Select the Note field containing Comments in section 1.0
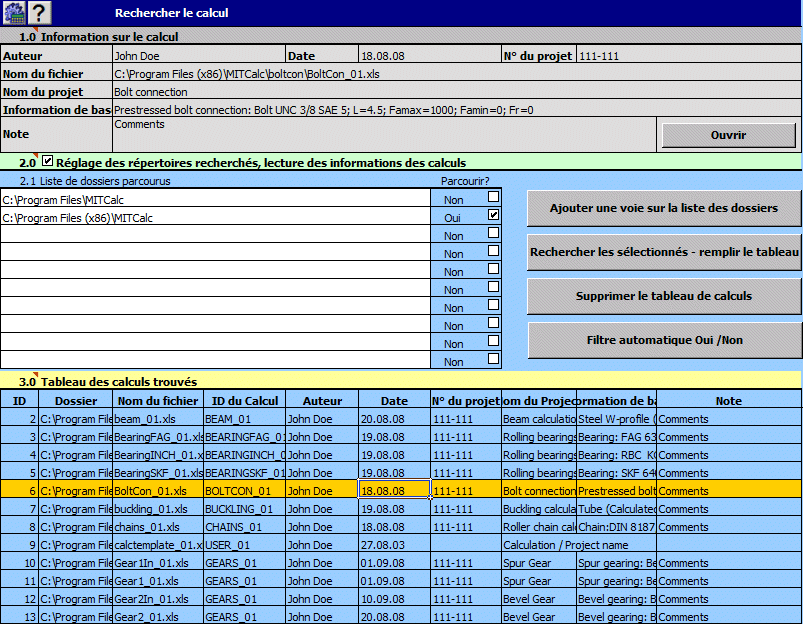803x624 pixels. pyautogui.click(x=384, y=134)
